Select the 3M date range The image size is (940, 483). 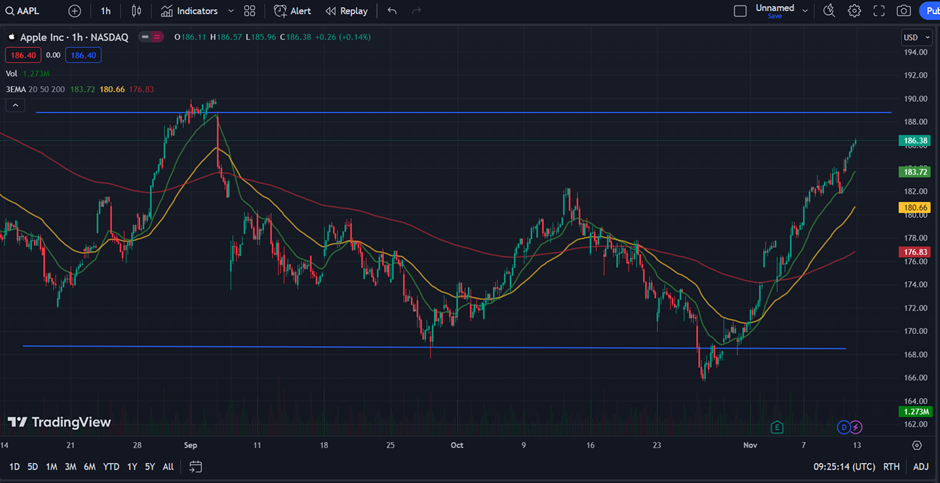pos(71,466)
